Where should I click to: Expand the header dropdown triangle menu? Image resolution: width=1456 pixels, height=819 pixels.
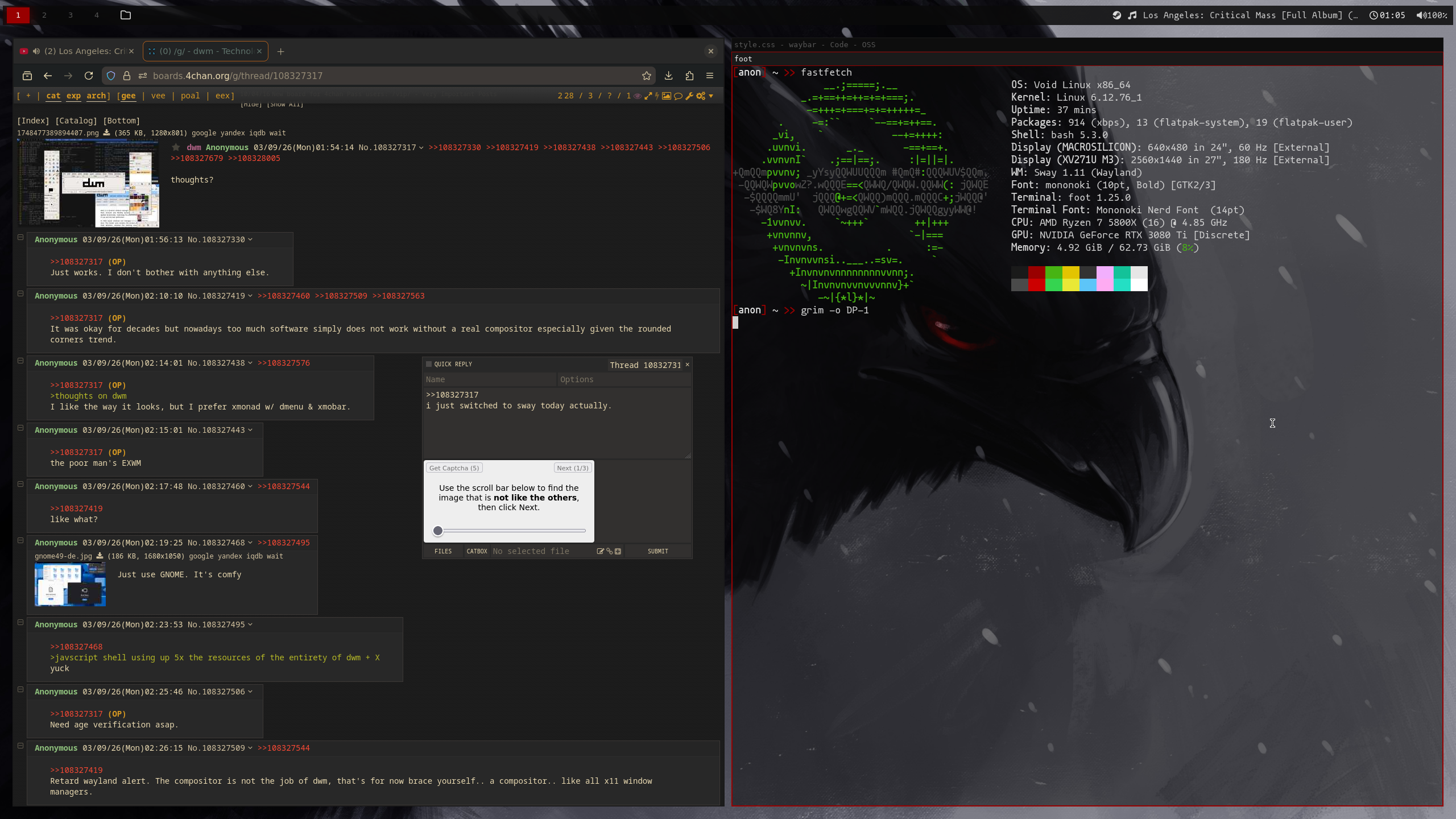point(711,96)
